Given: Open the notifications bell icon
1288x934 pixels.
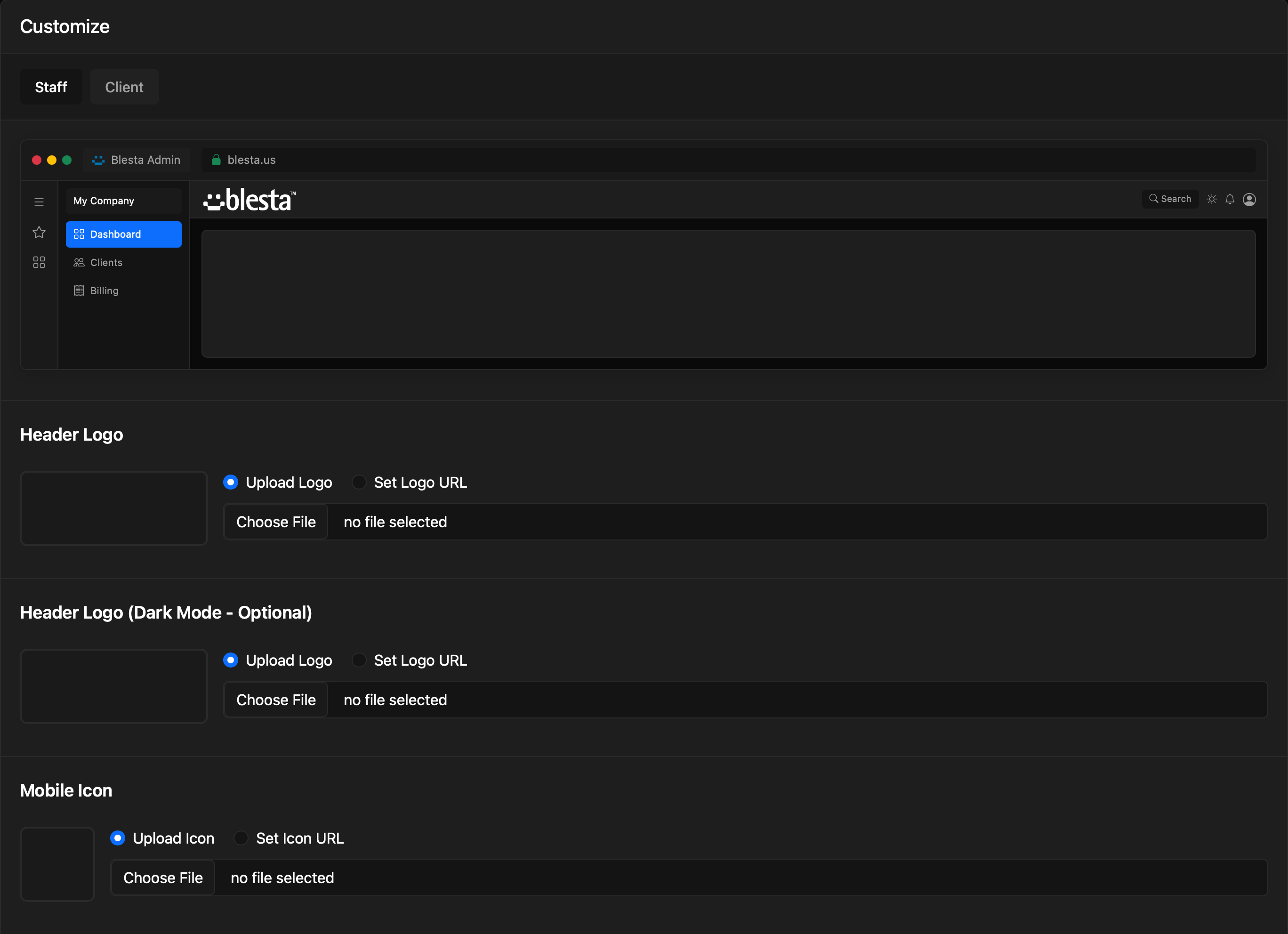Looking at the screenshot, I should tap(1230, 199).
